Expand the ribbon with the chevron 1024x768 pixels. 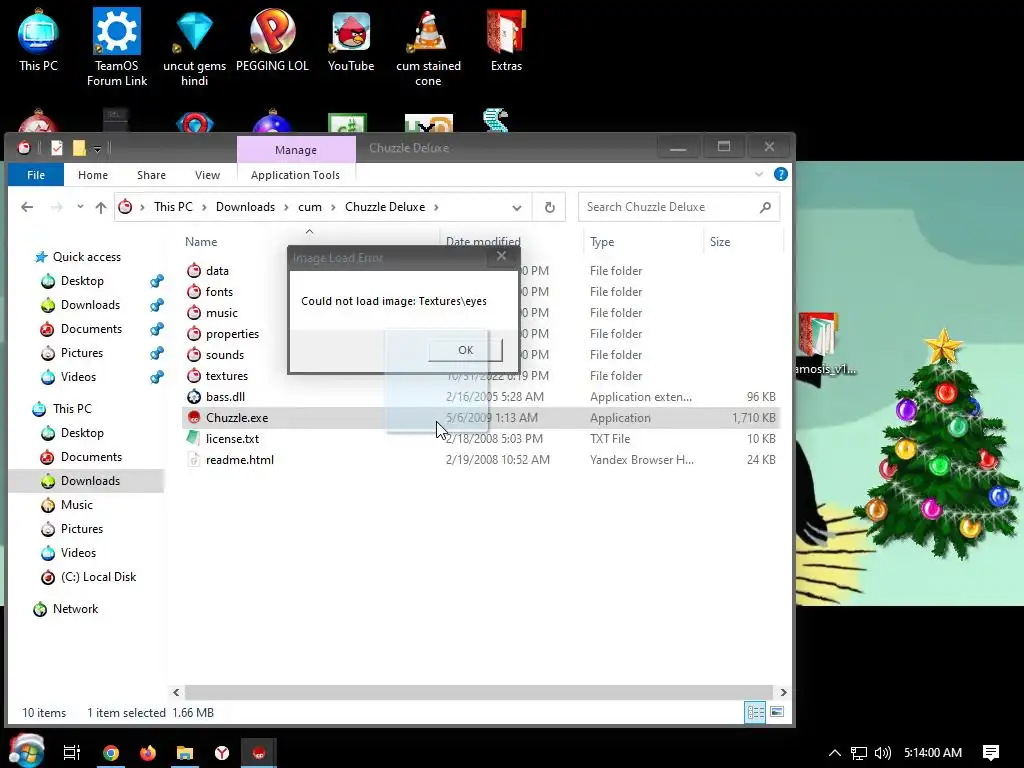(759, 174)
